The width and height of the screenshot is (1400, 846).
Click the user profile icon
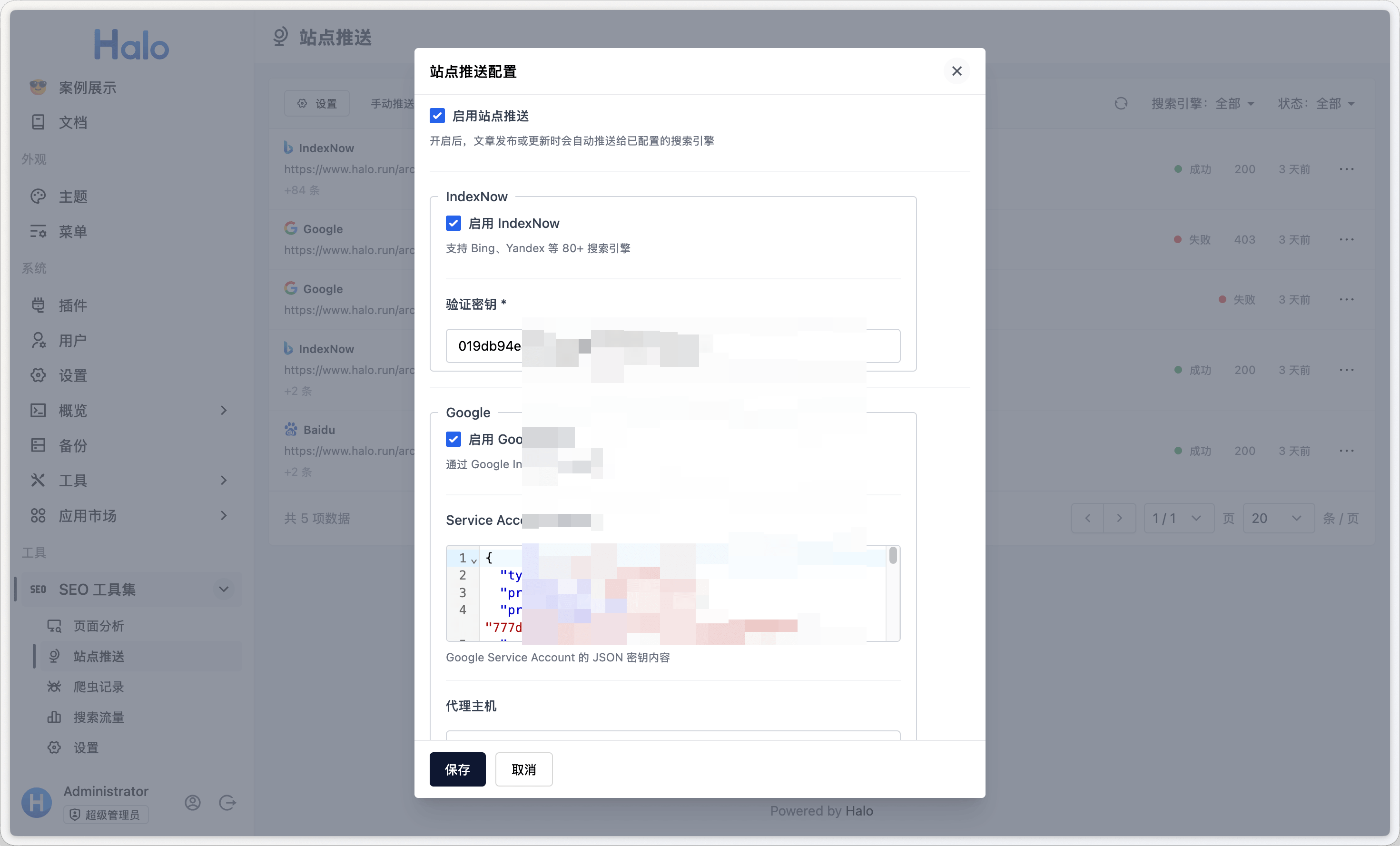[193, 803]
